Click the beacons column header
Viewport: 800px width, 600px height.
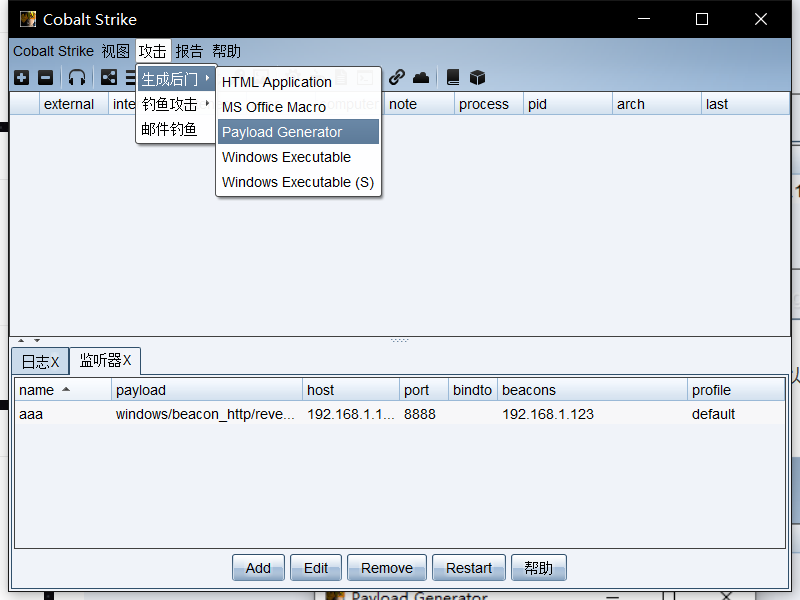pyautogui.click(x=592, y=390)
